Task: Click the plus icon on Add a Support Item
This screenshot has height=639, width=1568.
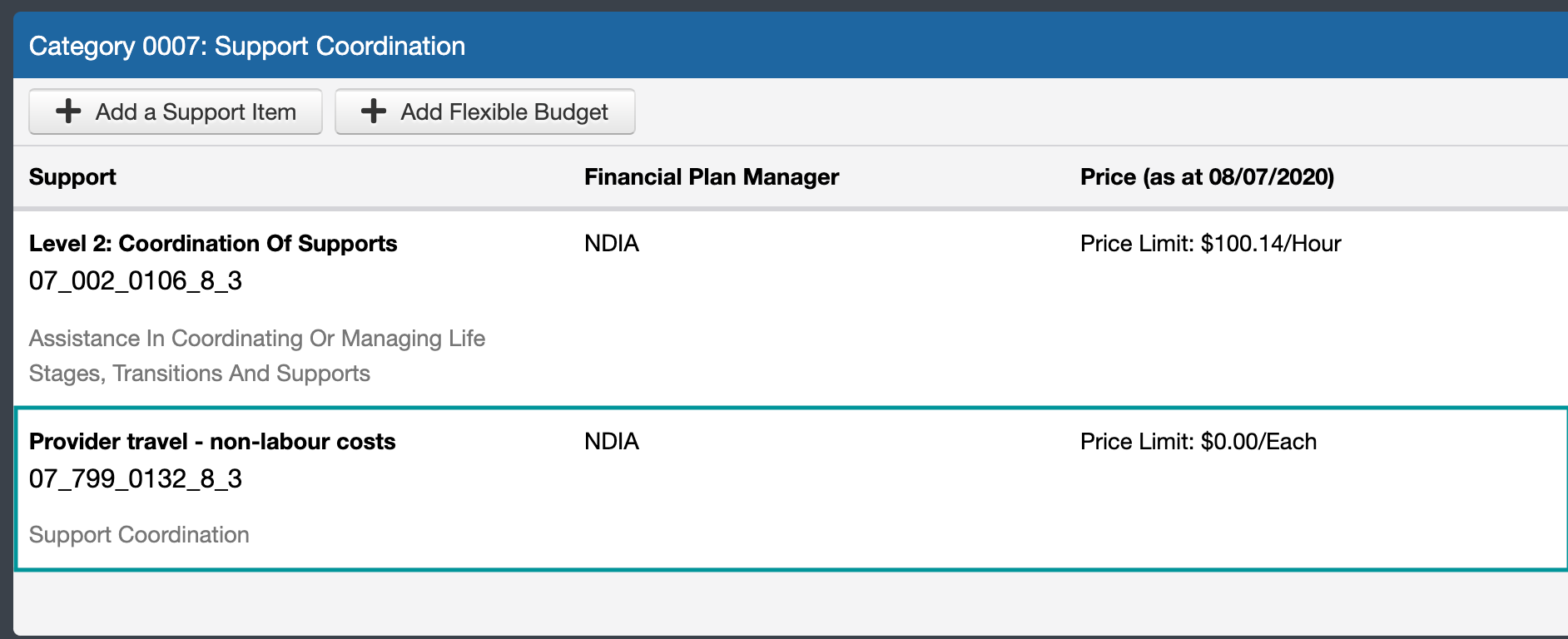Action: click(68, 111)
